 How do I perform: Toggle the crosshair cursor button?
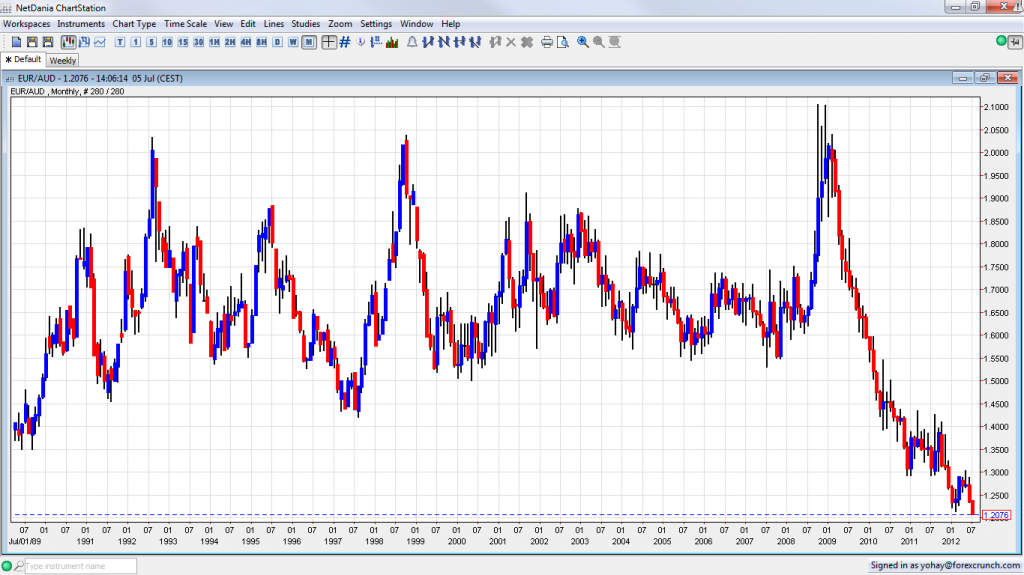[328, 42]
